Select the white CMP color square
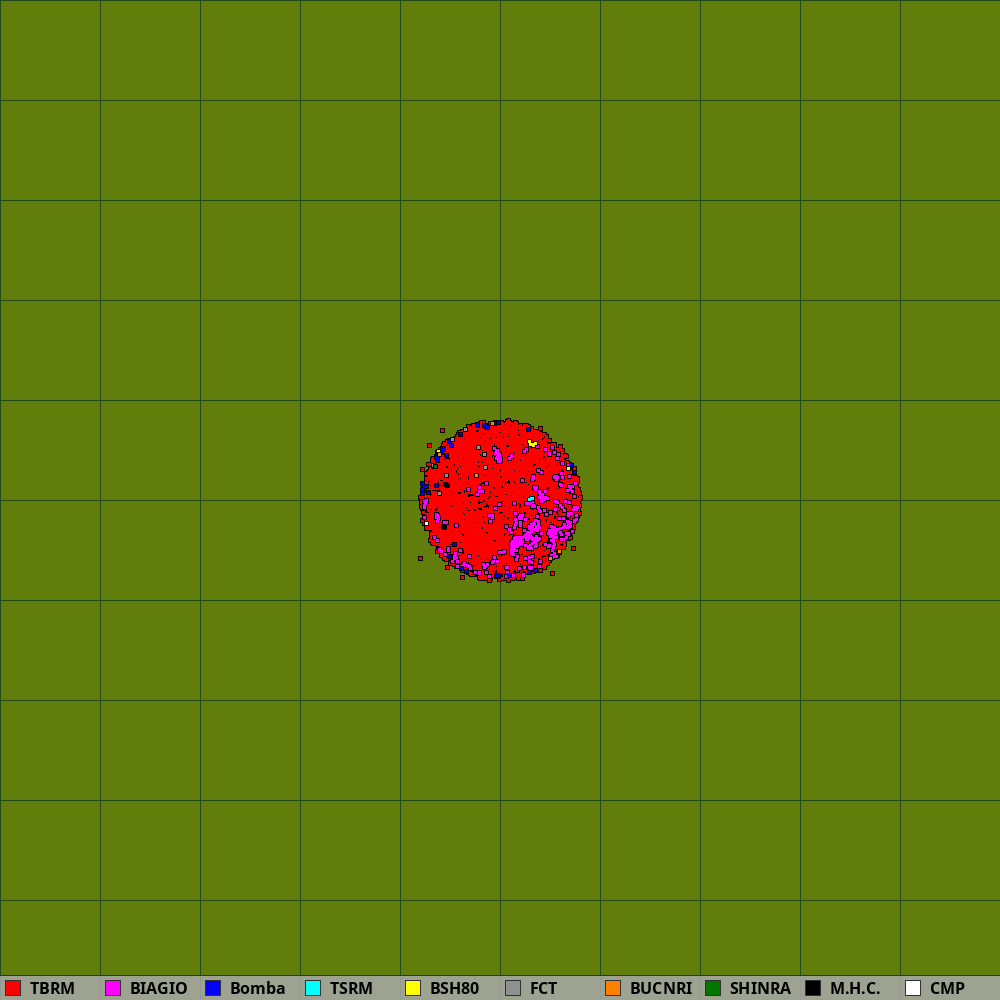This screenshot has height=1000, width=1000. tap(913, 988)
